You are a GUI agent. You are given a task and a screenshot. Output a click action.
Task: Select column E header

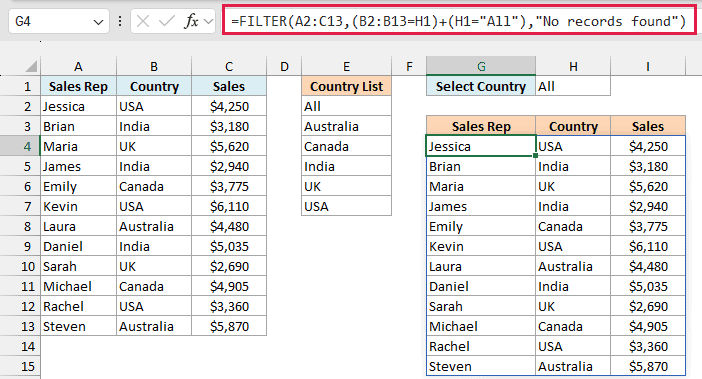point(347,67)
